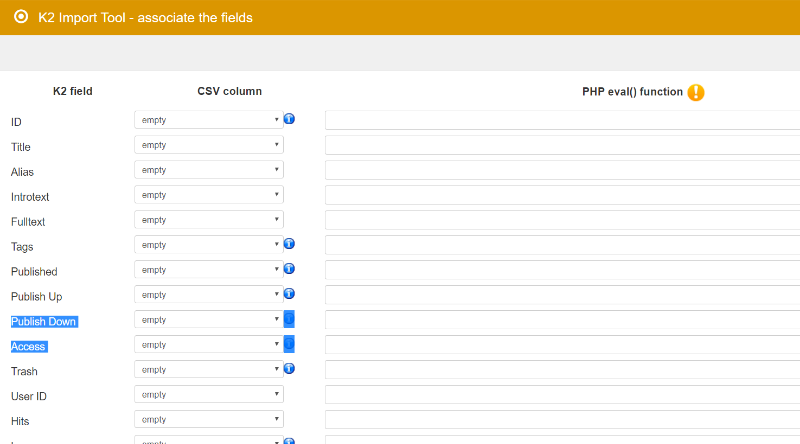Click the PHP eval field for Publish Up row

[562, 295]
